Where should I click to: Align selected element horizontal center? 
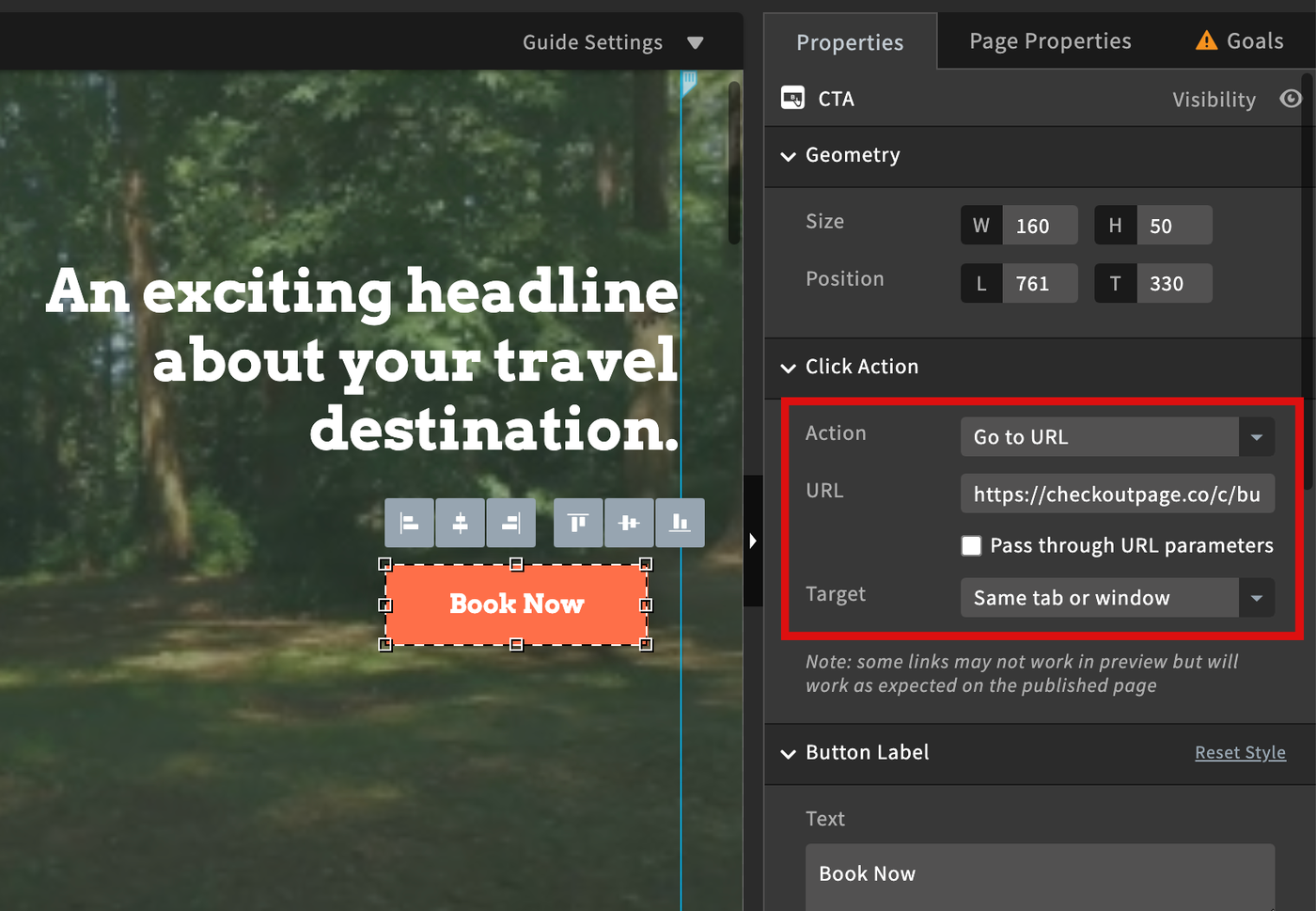[461, 523]
